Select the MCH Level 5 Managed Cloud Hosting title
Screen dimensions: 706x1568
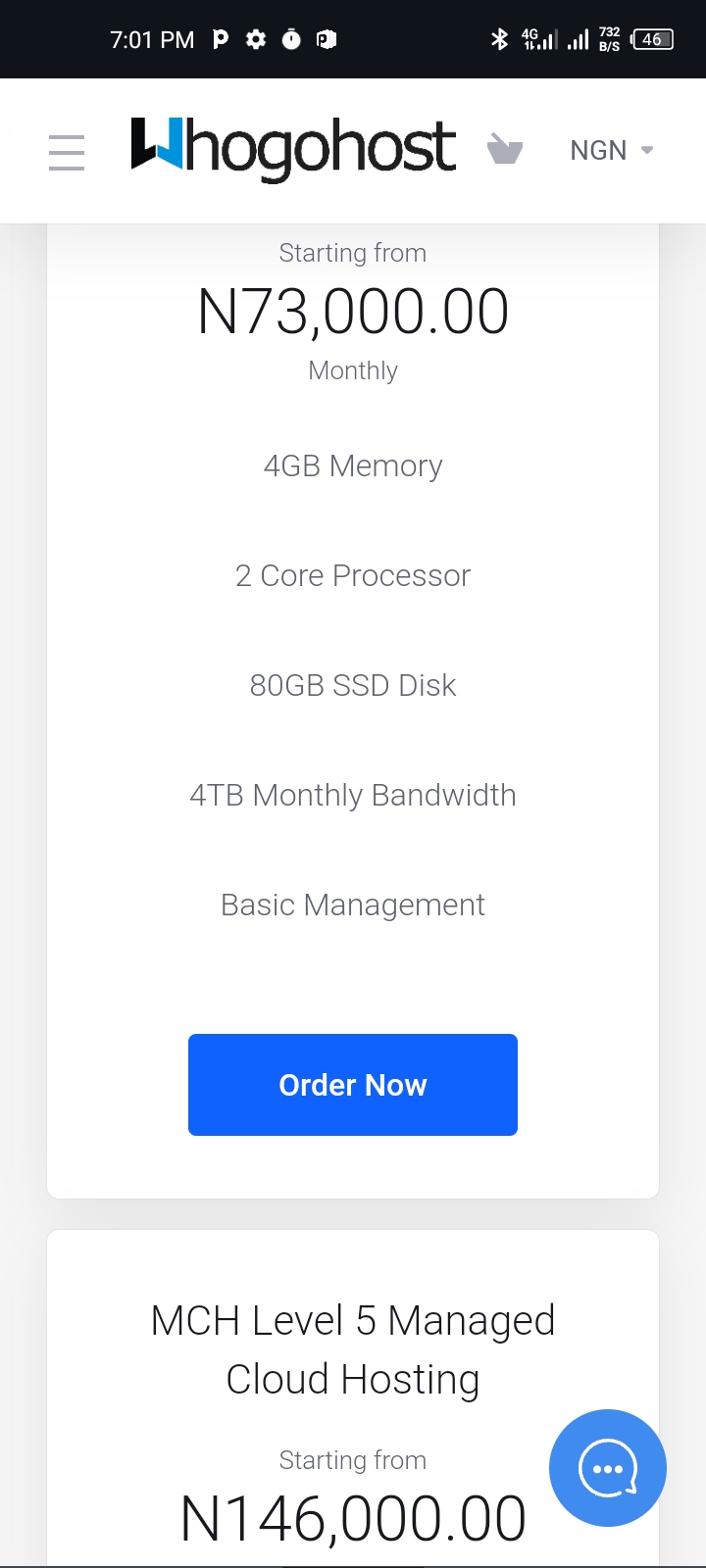tap(353, 1349)
